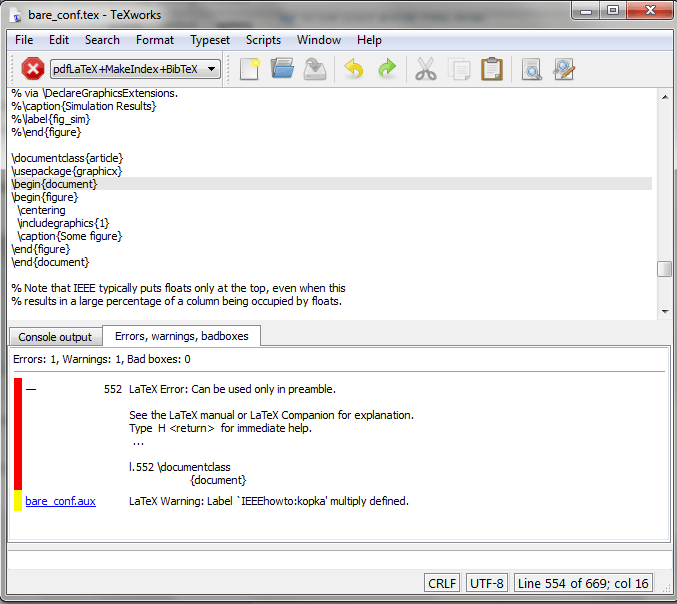This screenshot has width=677, height=604.
Task: Collapse the error entry with the dash
Action: [x=31, y=389]
